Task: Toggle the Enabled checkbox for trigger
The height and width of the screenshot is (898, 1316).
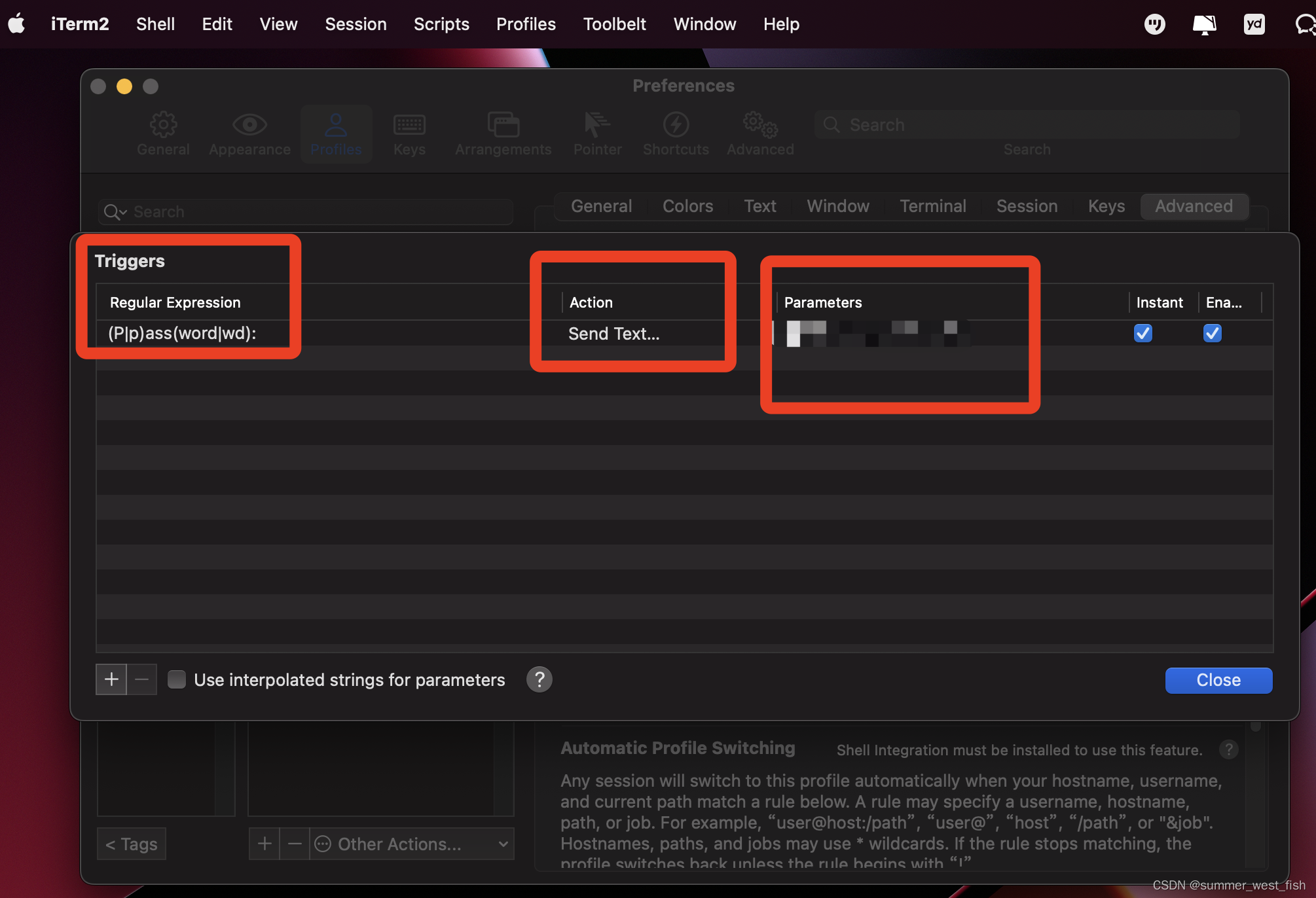Action: pyautogui.click(x=1212, y=333)
